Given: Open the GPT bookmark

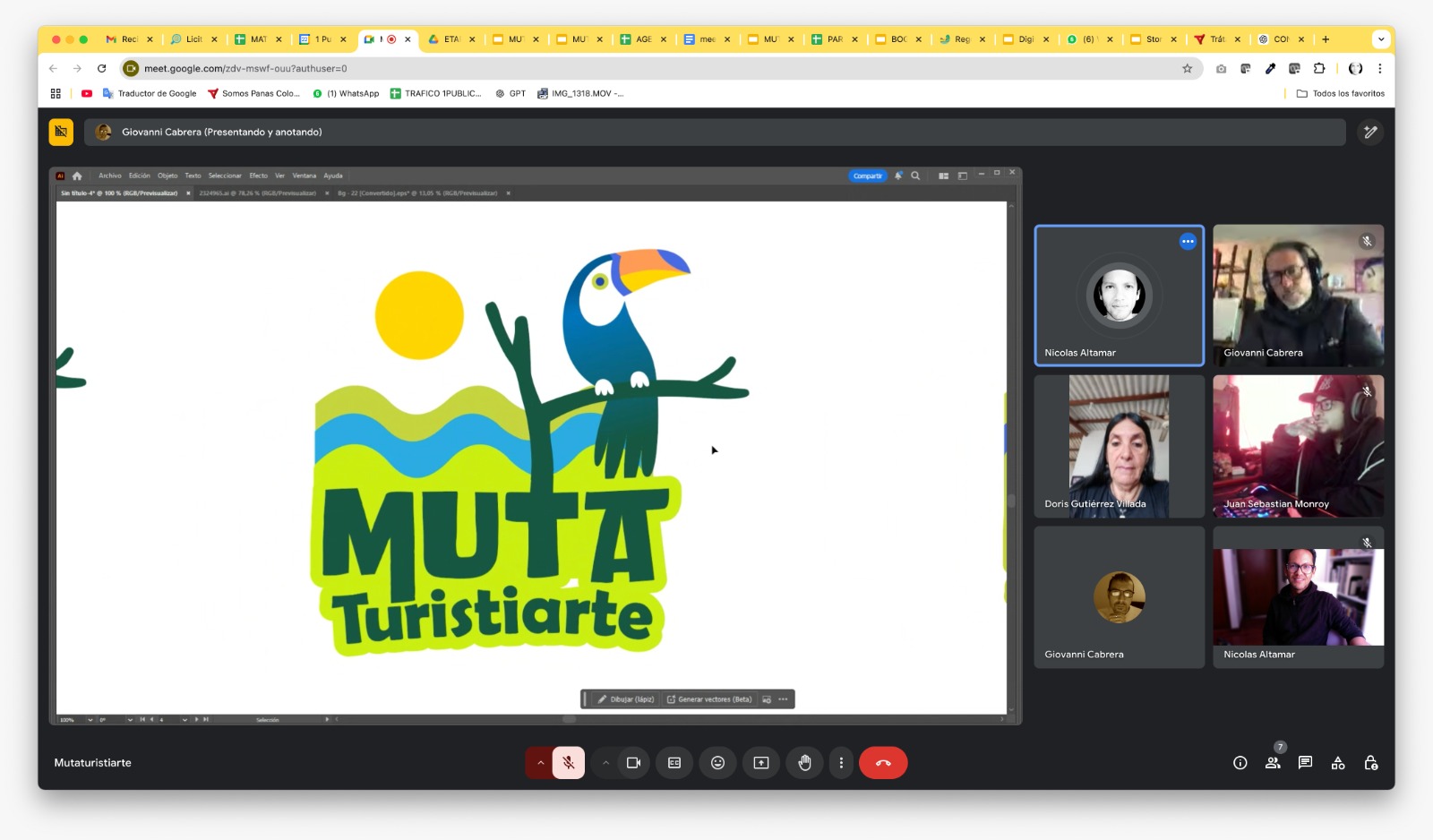Looking at the screenshot, I should (x=511, y=93).
